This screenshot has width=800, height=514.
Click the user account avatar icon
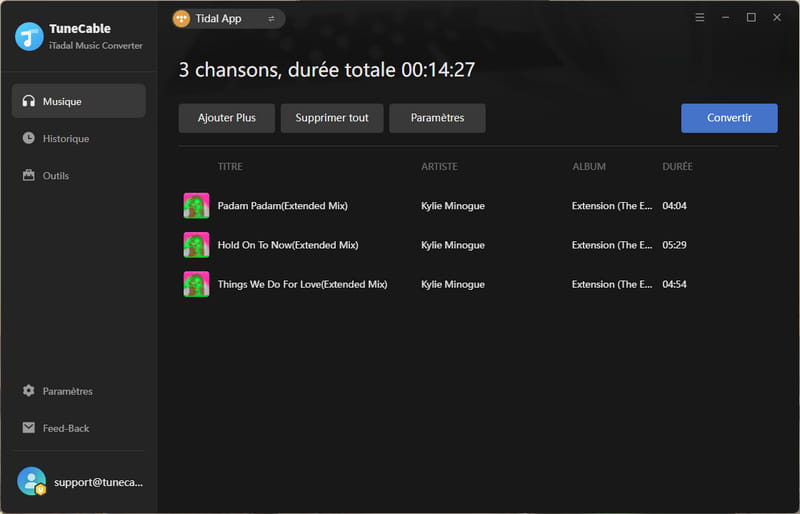[x=32, y=481]
